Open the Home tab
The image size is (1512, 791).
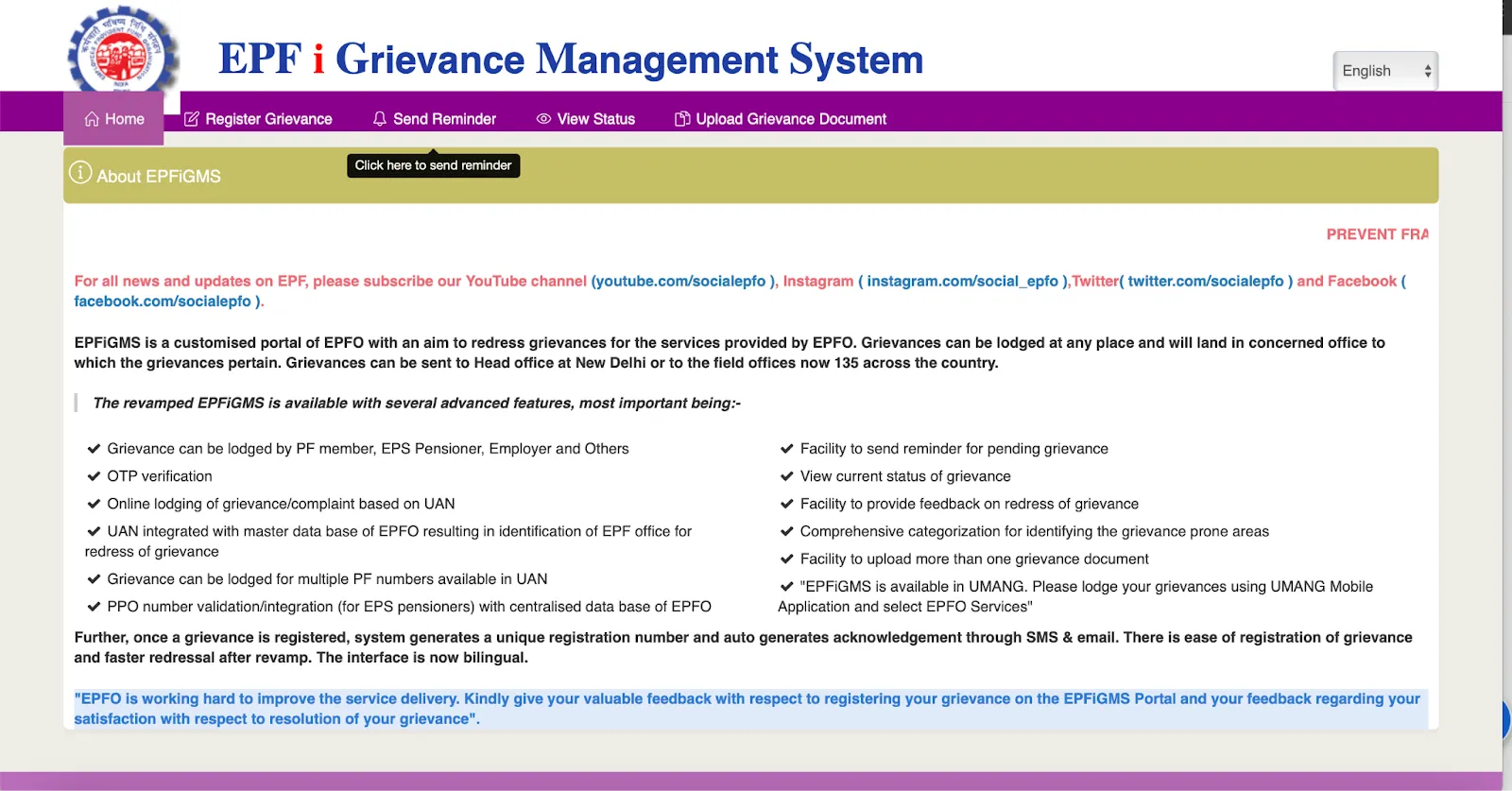coord(124,119)
